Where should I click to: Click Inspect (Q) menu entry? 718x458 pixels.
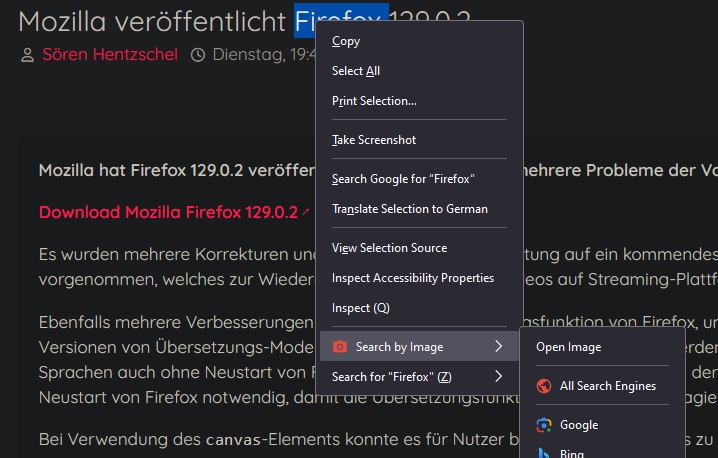(361, 308)
